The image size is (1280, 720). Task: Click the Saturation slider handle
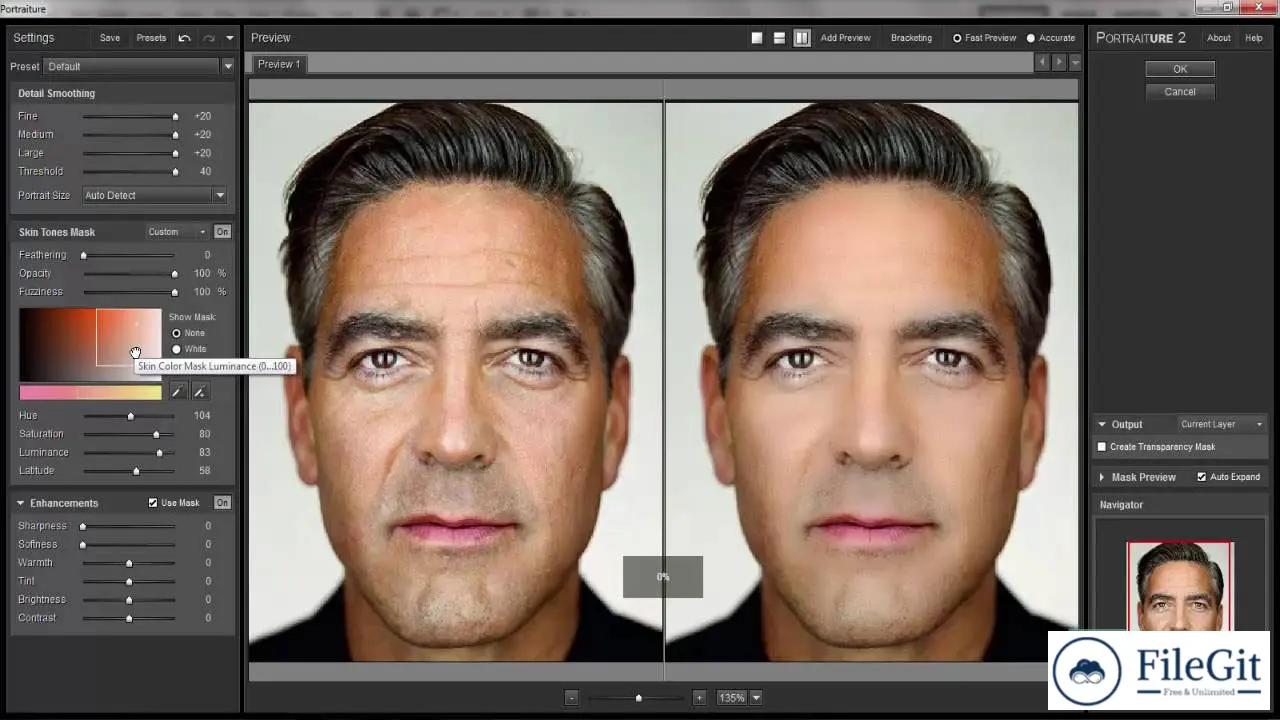pos(156,434)
